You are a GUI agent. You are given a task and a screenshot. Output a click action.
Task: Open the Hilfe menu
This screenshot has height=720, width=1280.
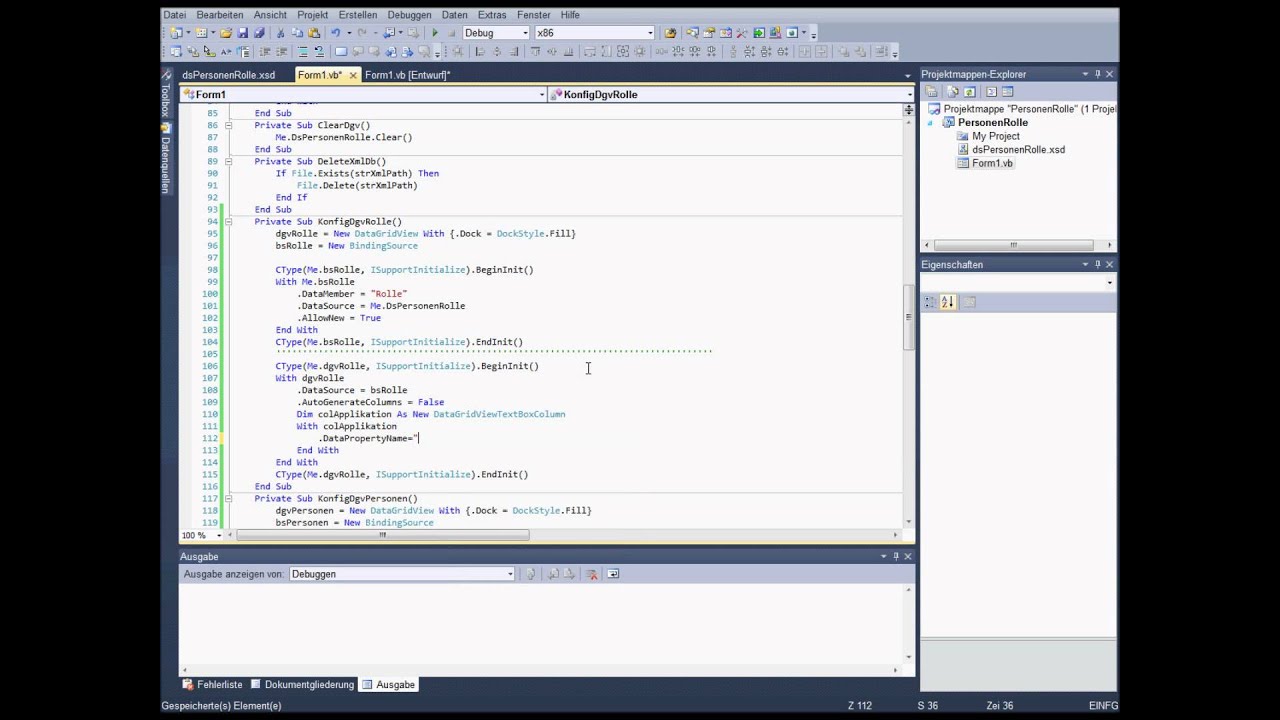(570, 15)
